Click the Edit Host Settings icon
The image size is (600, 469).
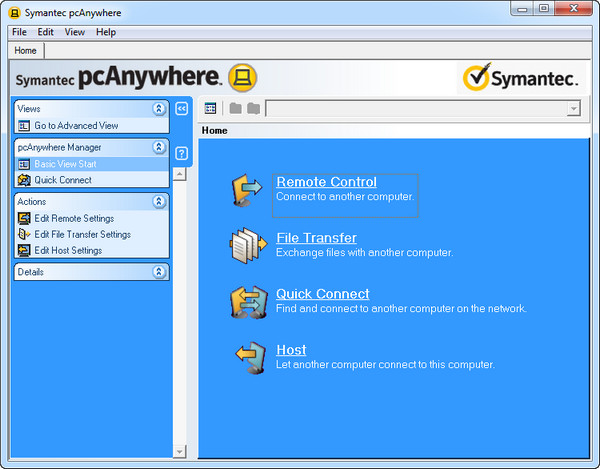[x=24, y=250]
